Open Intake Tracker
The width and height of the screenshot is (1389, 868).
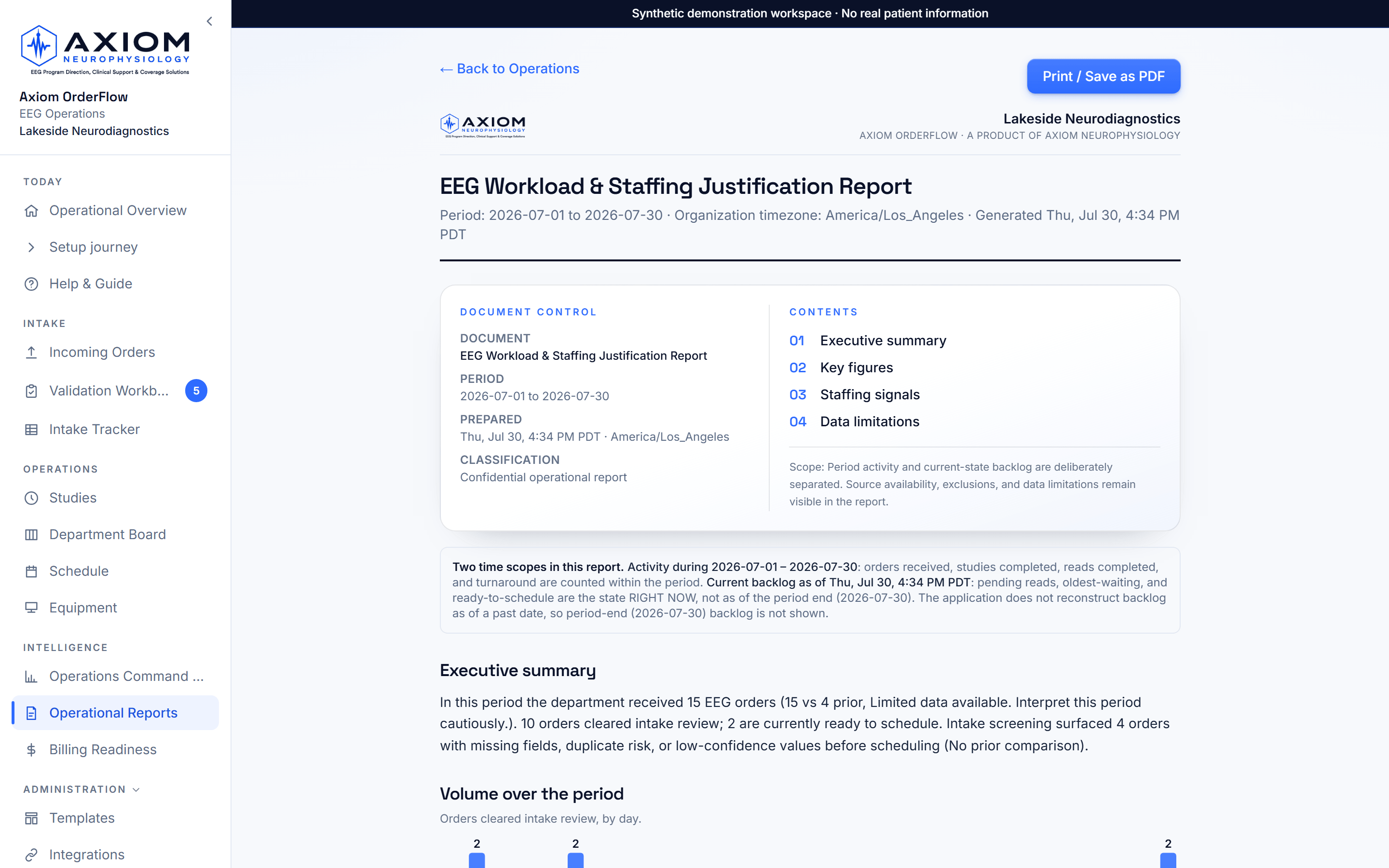[x=115, y=429]
